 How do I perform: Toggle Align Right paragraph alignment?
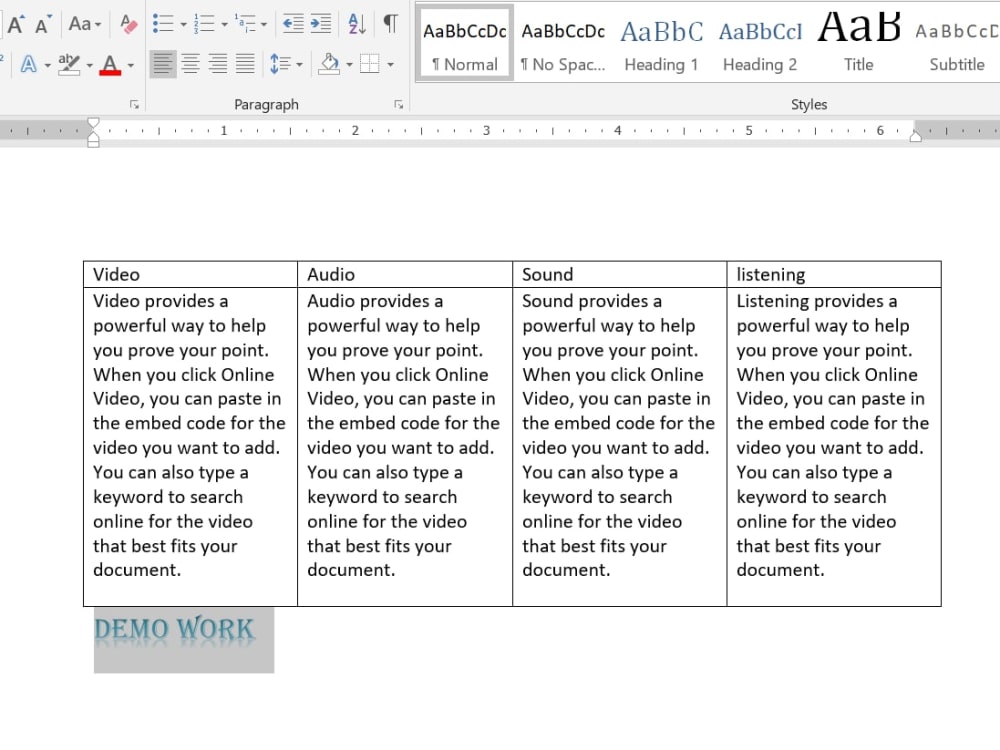(x=217, y=64)
